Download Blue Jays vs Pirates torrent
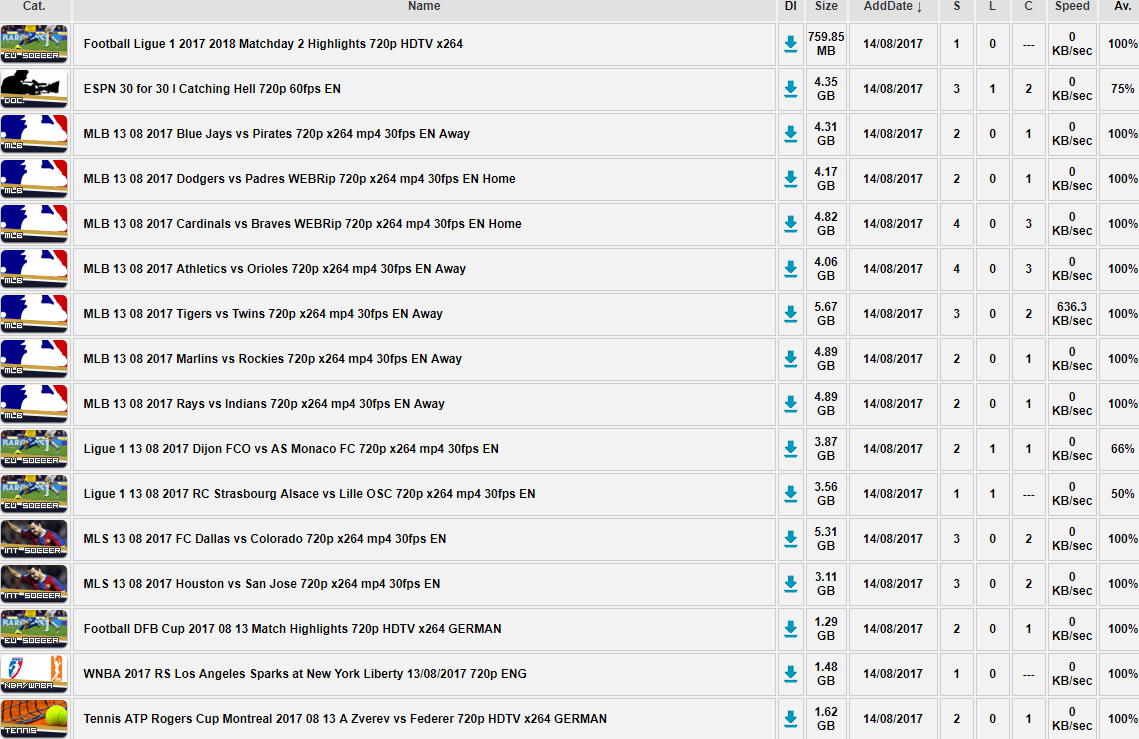The width and height of the screenshot is (1139, 739). pos(790,134)
